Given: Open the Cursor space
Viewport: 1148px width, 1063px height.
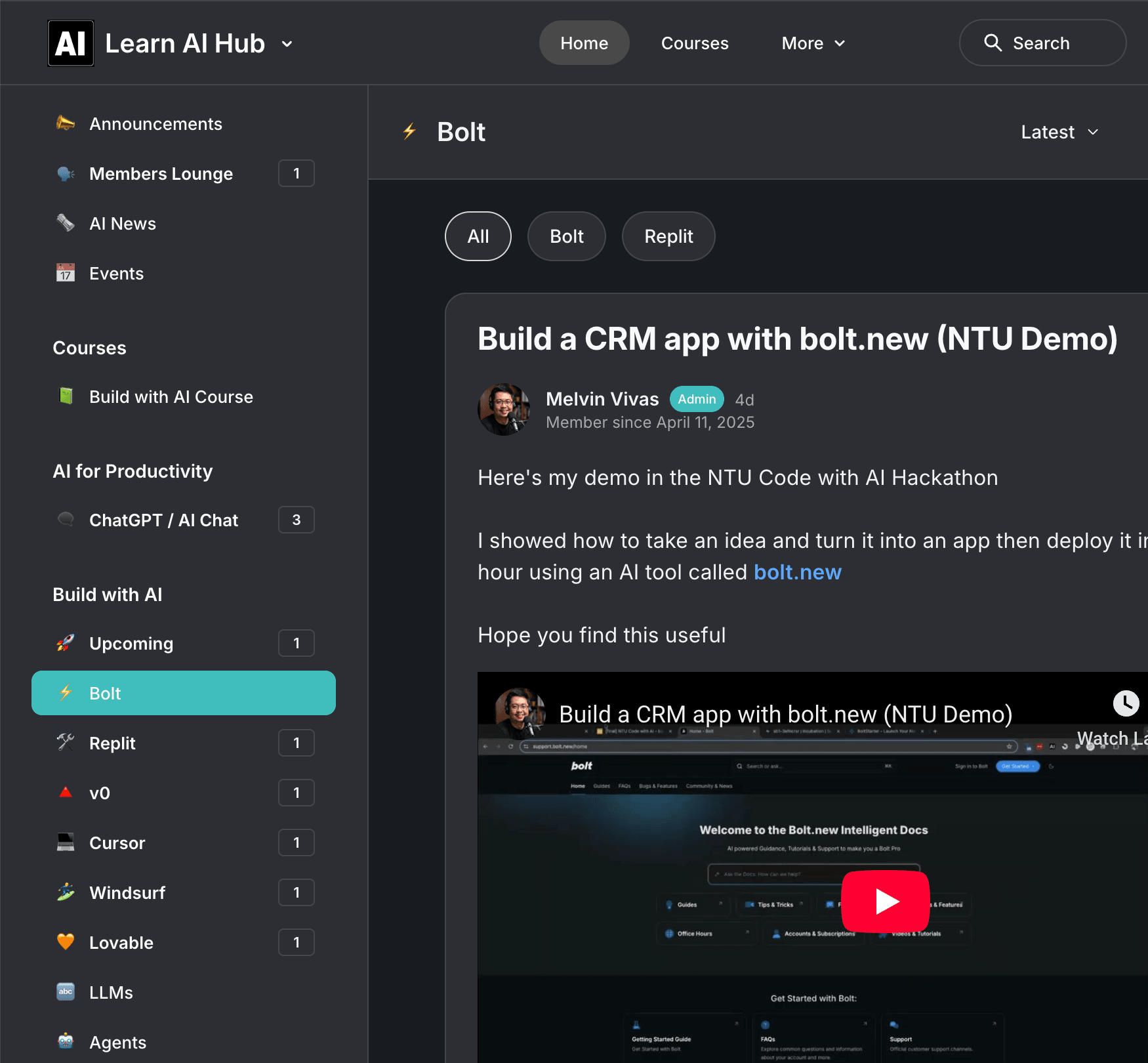Looking at the screenshot, I should pos(184,843).
